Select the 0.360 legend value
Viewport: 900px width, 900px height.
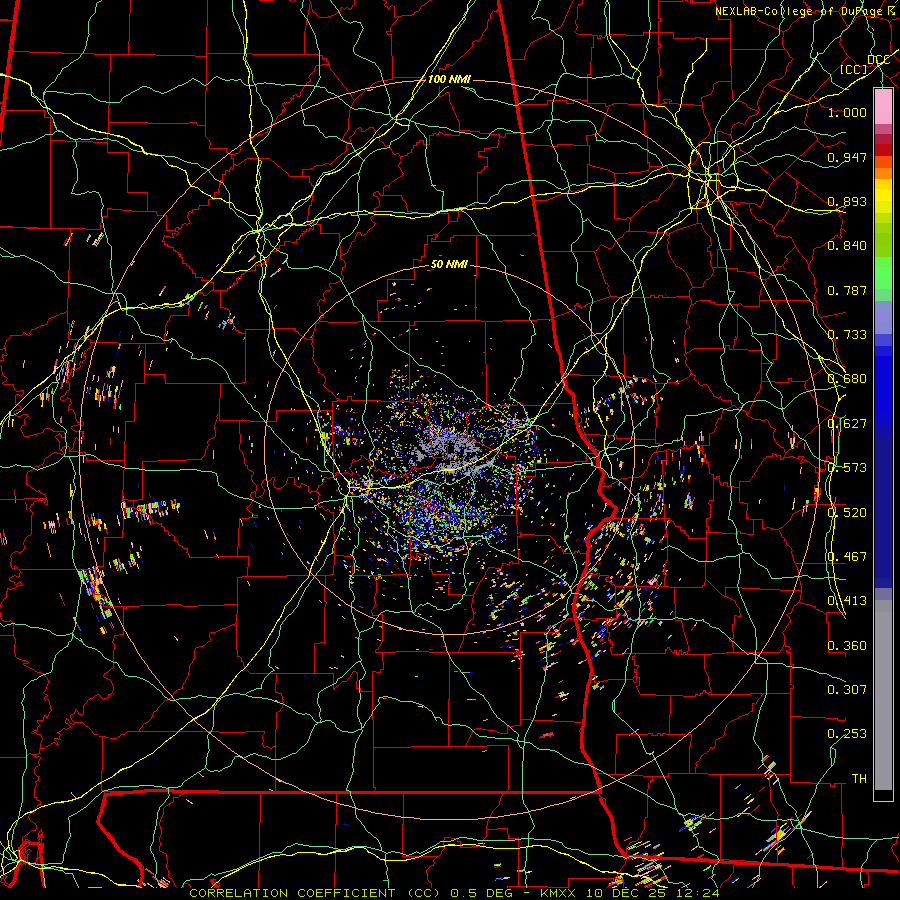click(x=847, y=646)
